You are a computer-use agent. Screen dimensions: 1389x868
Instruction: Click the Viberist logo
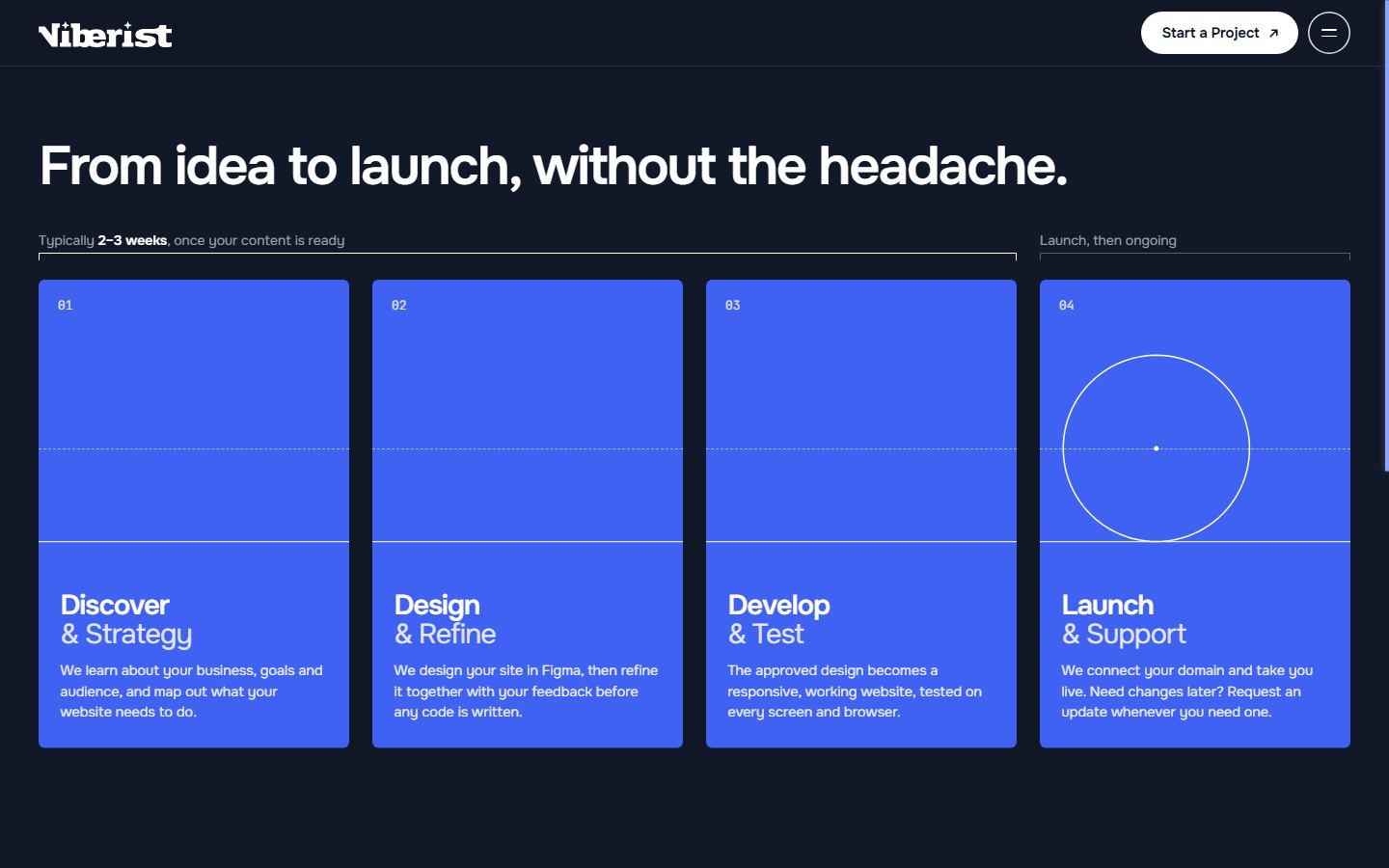pyautogui.click(x=105, y=35)
